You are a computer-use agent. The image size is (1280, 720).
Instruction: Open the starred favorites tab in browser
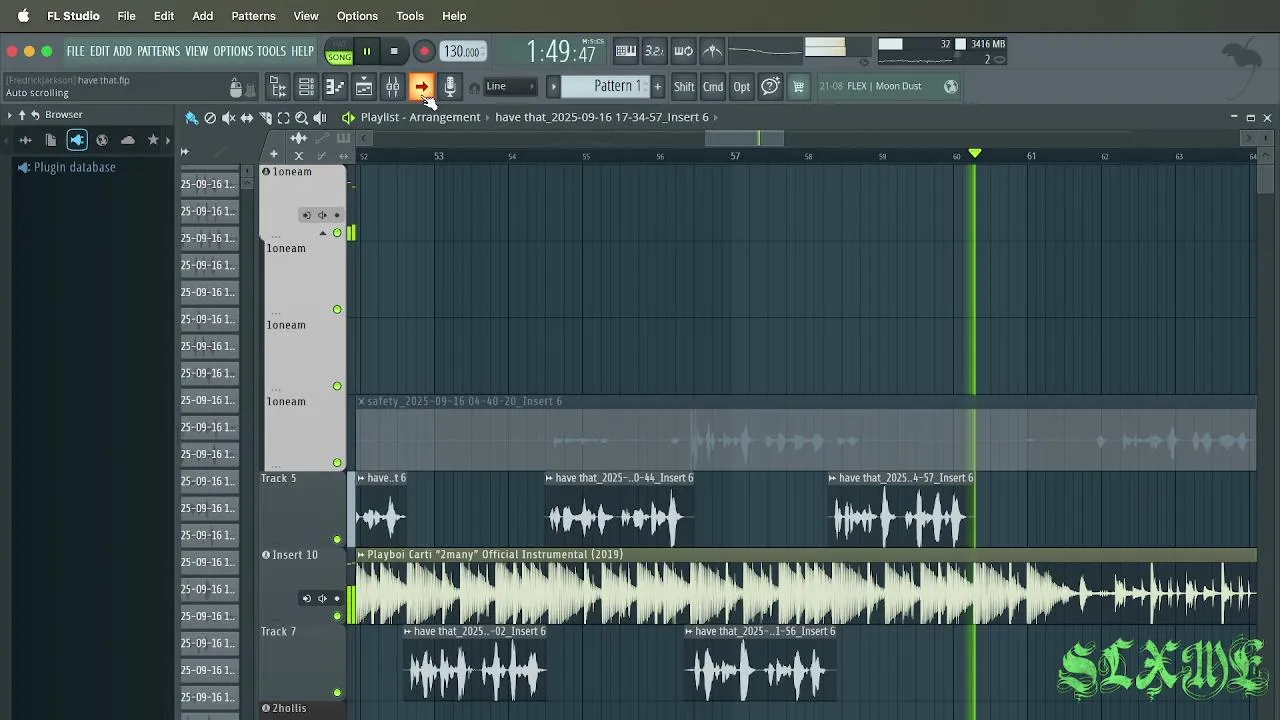click(153, 140)
